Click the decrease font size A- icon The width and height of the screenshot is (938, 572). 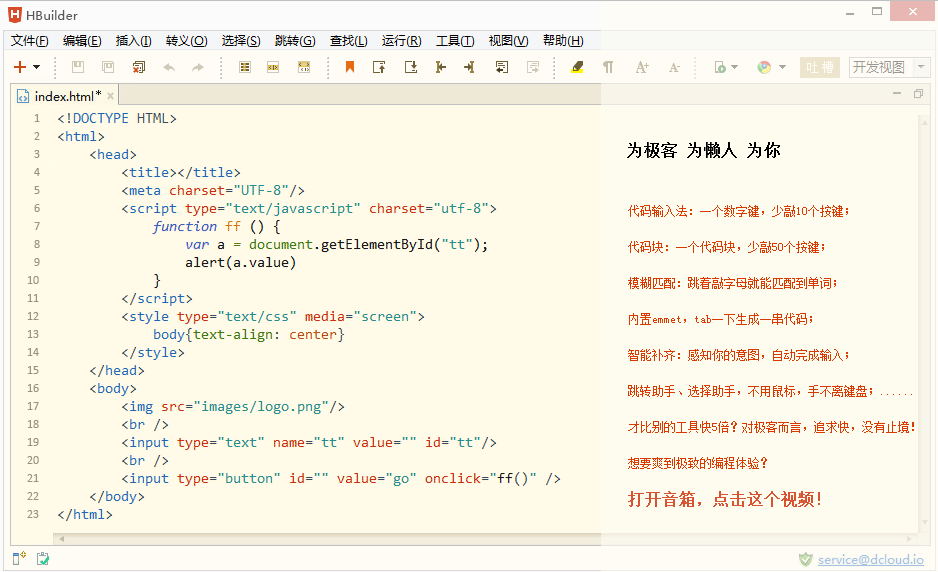coord(674,68)
